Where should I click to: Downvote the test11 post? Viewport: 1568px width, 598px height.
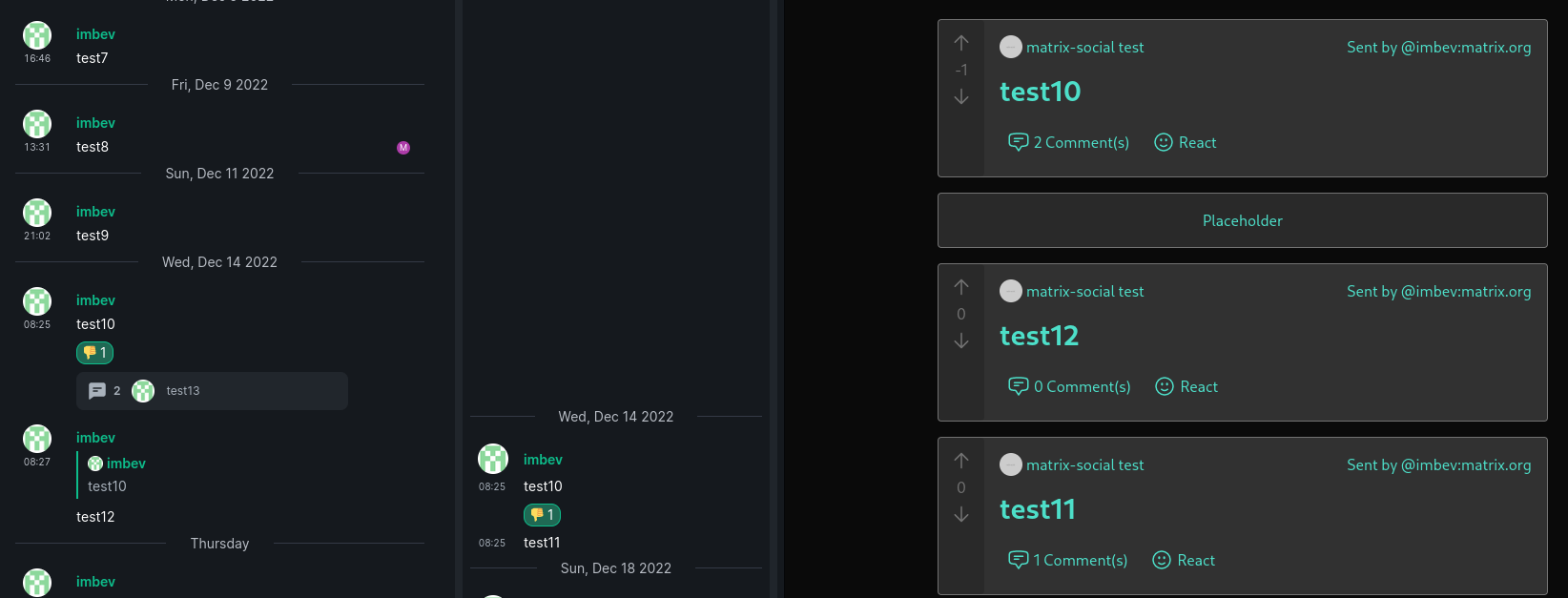click(x=961, y=514)
